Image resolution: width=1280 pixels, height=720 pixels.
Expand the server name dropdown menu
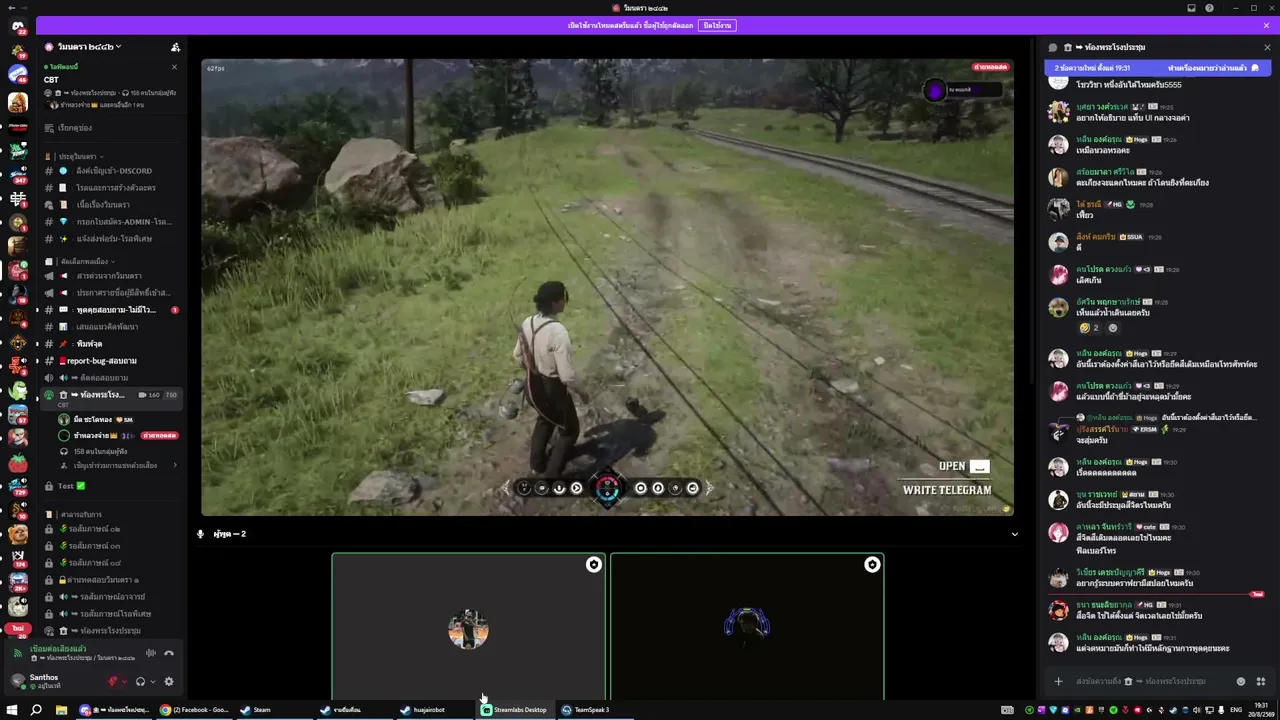(90, 47)
